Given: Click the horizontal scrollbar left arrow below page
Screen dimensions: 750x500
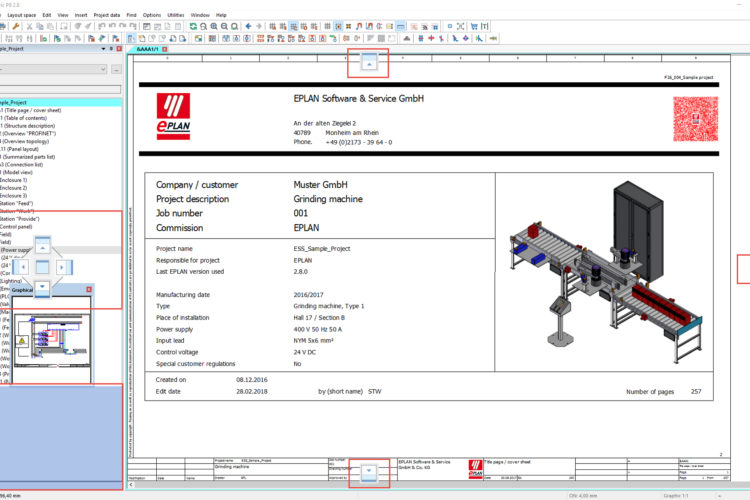Looking at the screenshot, I should (x=131, y=485).
